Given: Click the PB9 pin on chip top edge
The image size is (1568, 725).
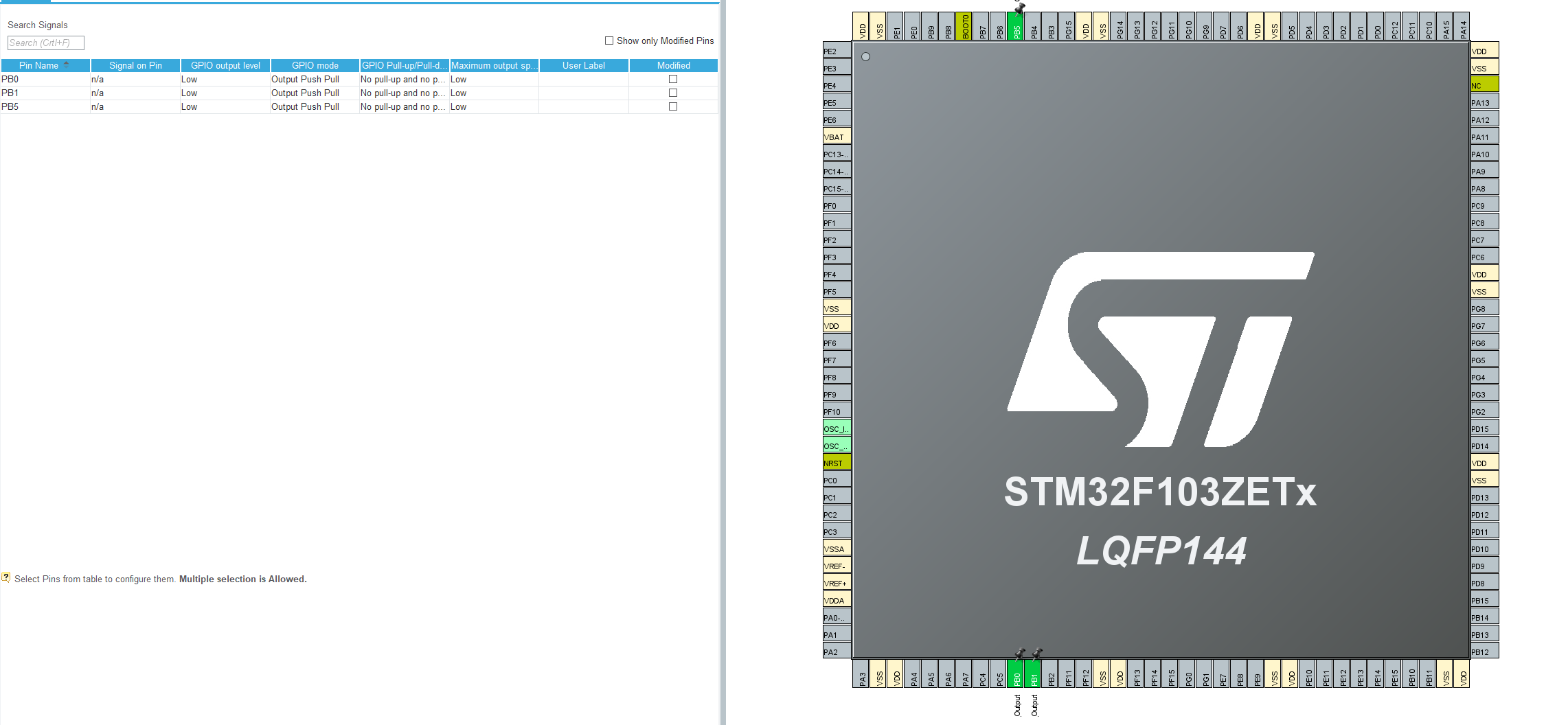Looking at the screenshot, I should 930,26.
